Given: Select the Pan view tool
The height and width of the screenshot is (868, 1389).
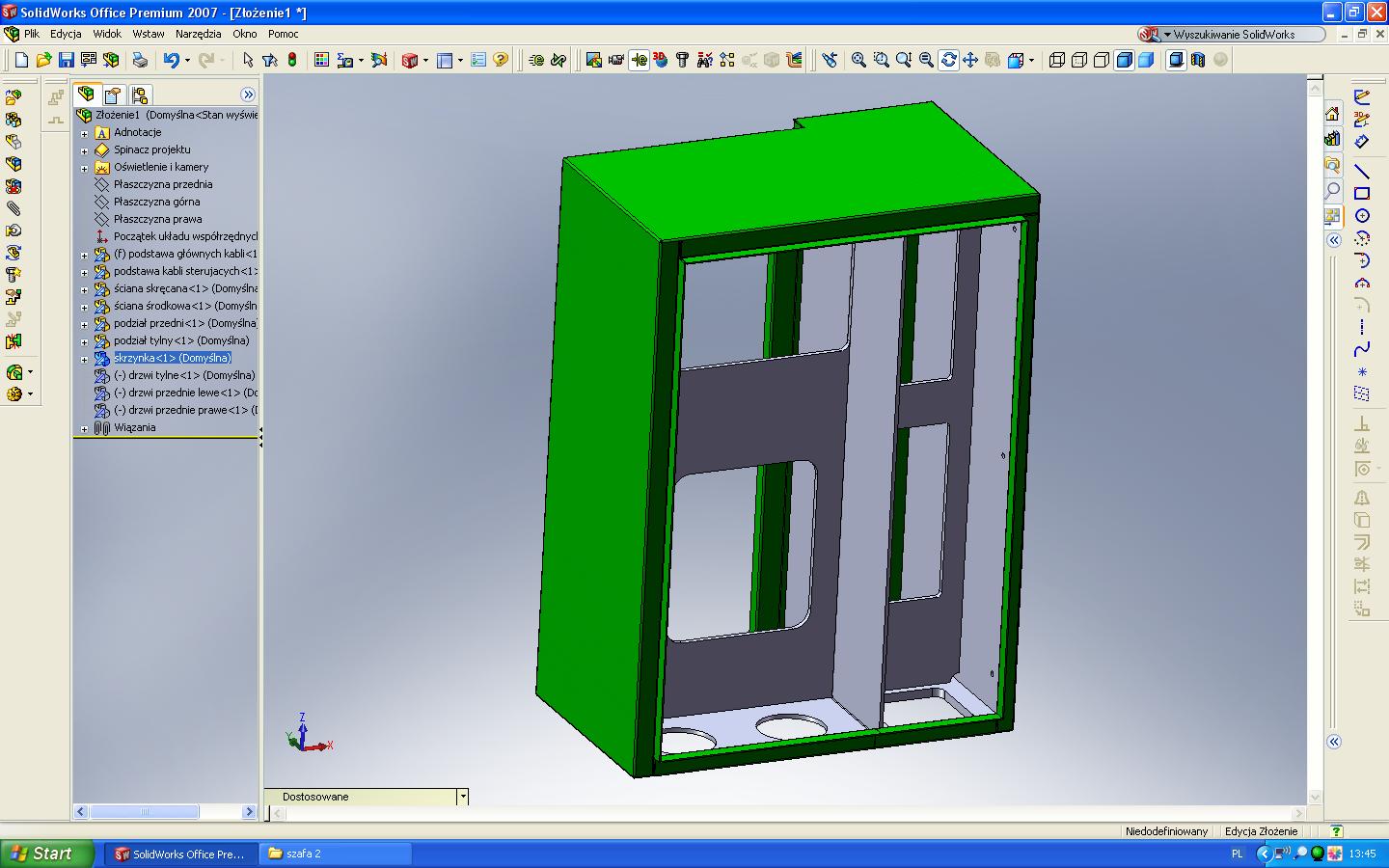Looking at the screenshot, I should (970, 60).
